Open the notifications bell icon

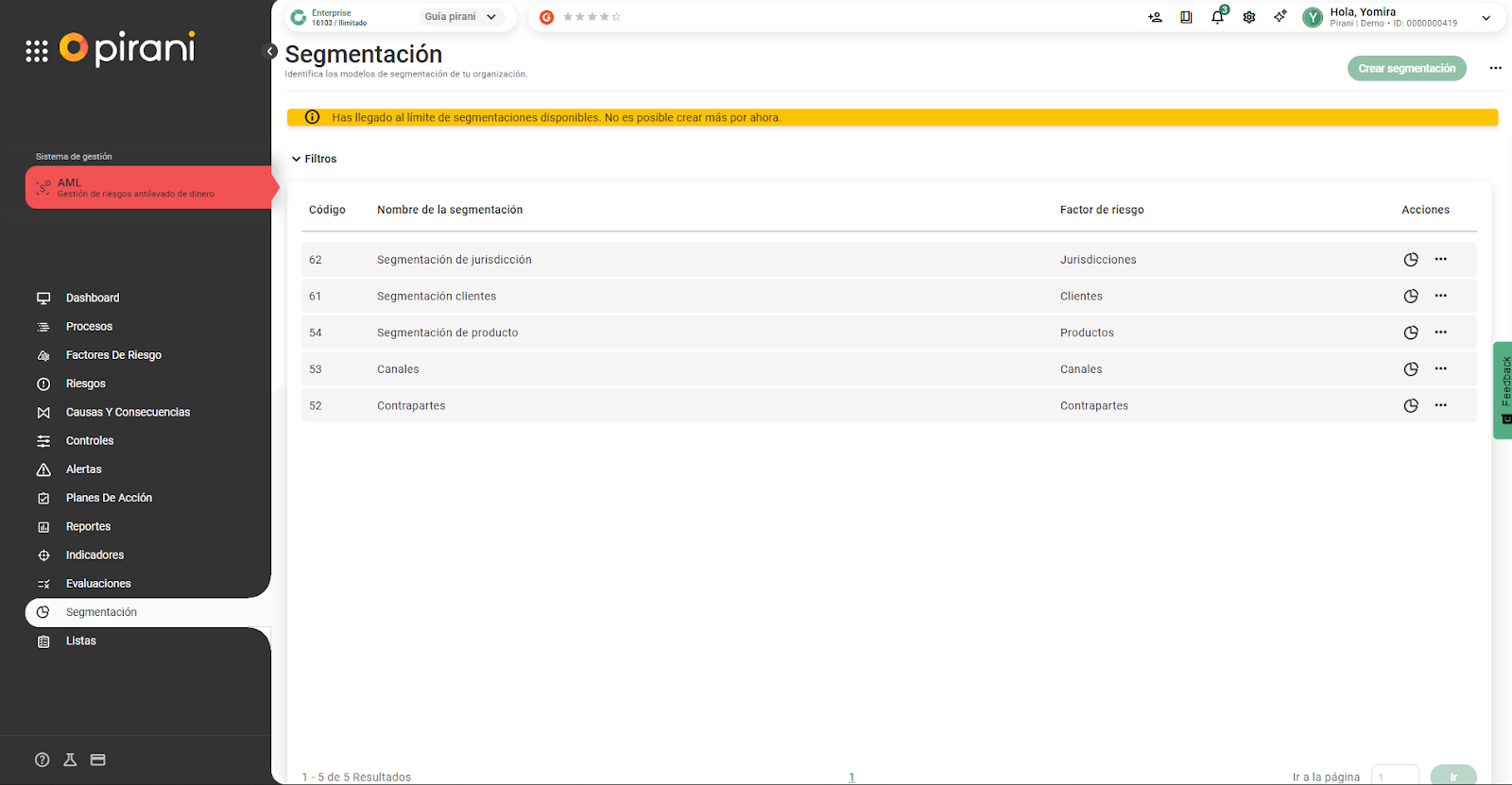click(x=1217, y=17)
